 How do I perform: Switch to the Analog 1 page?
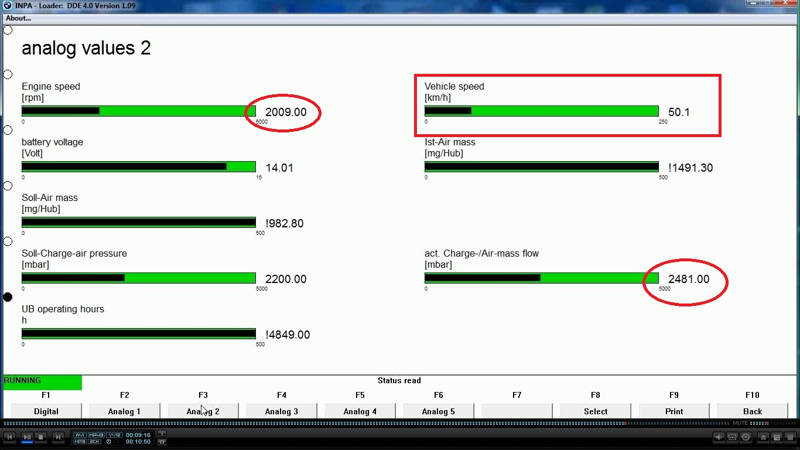124,411
